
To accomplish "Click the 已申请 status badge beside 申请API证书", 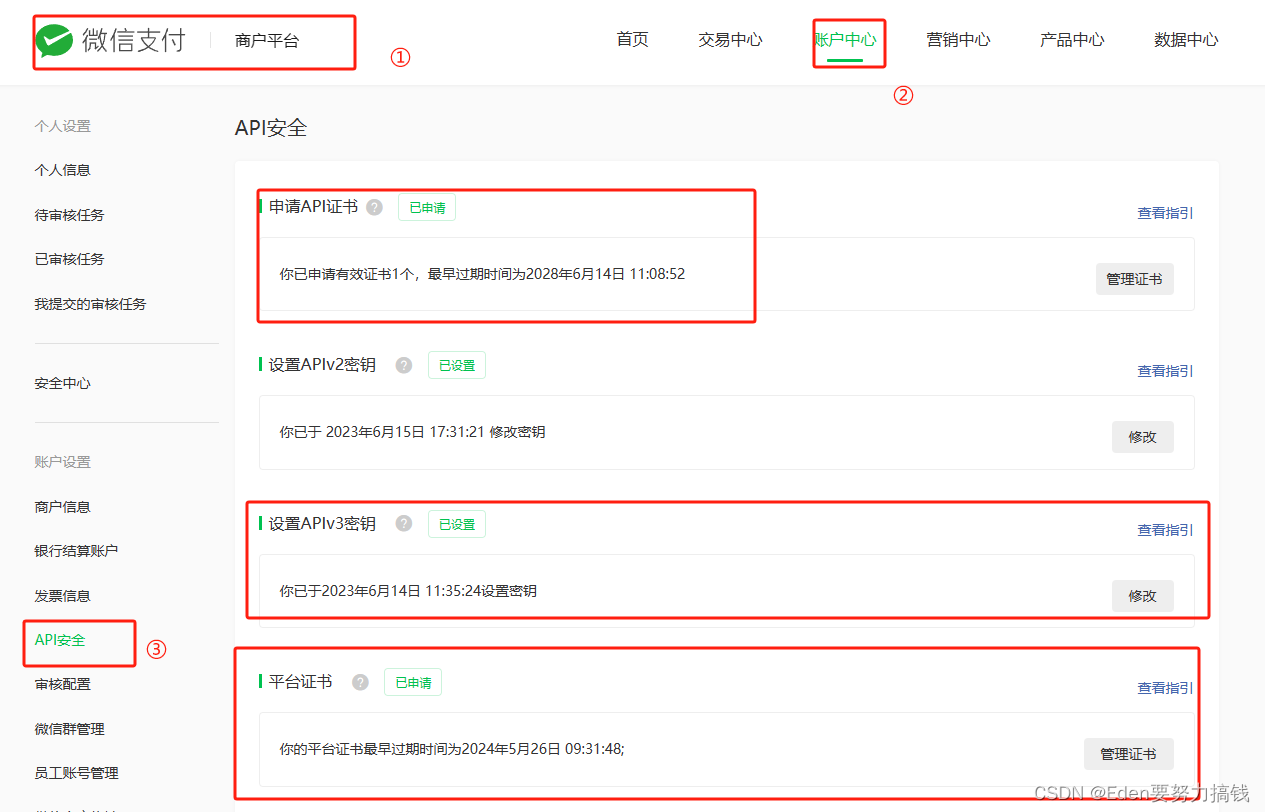I will point(426,207).
